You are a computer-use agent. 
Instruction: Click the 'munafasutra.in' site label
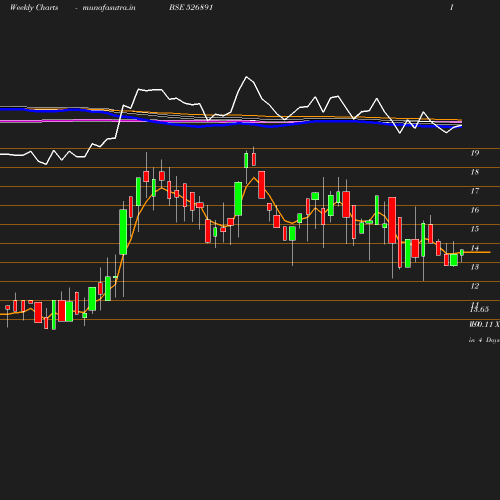click(109, 7)
